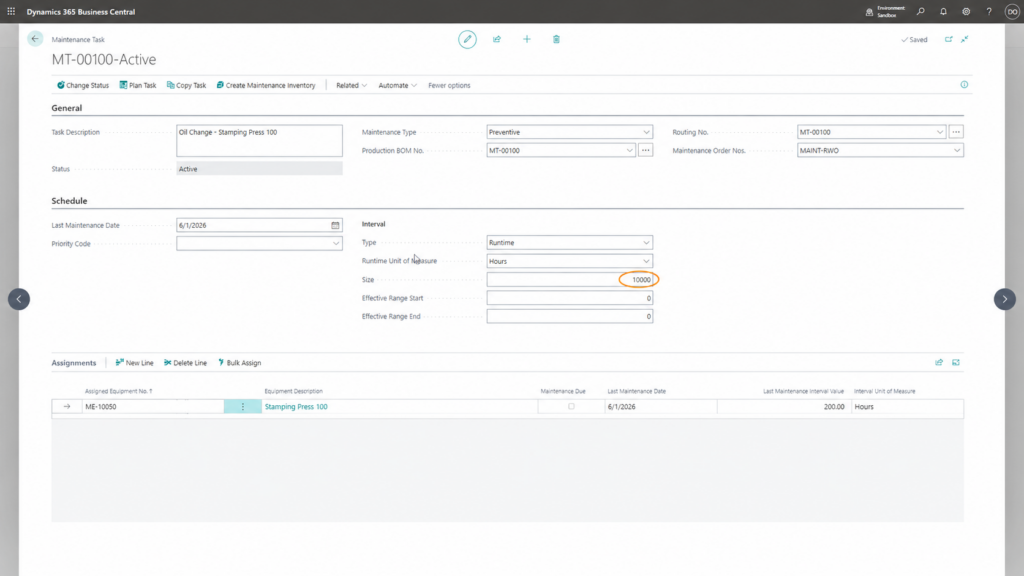Open the user account avatar

click(1012, 11)
